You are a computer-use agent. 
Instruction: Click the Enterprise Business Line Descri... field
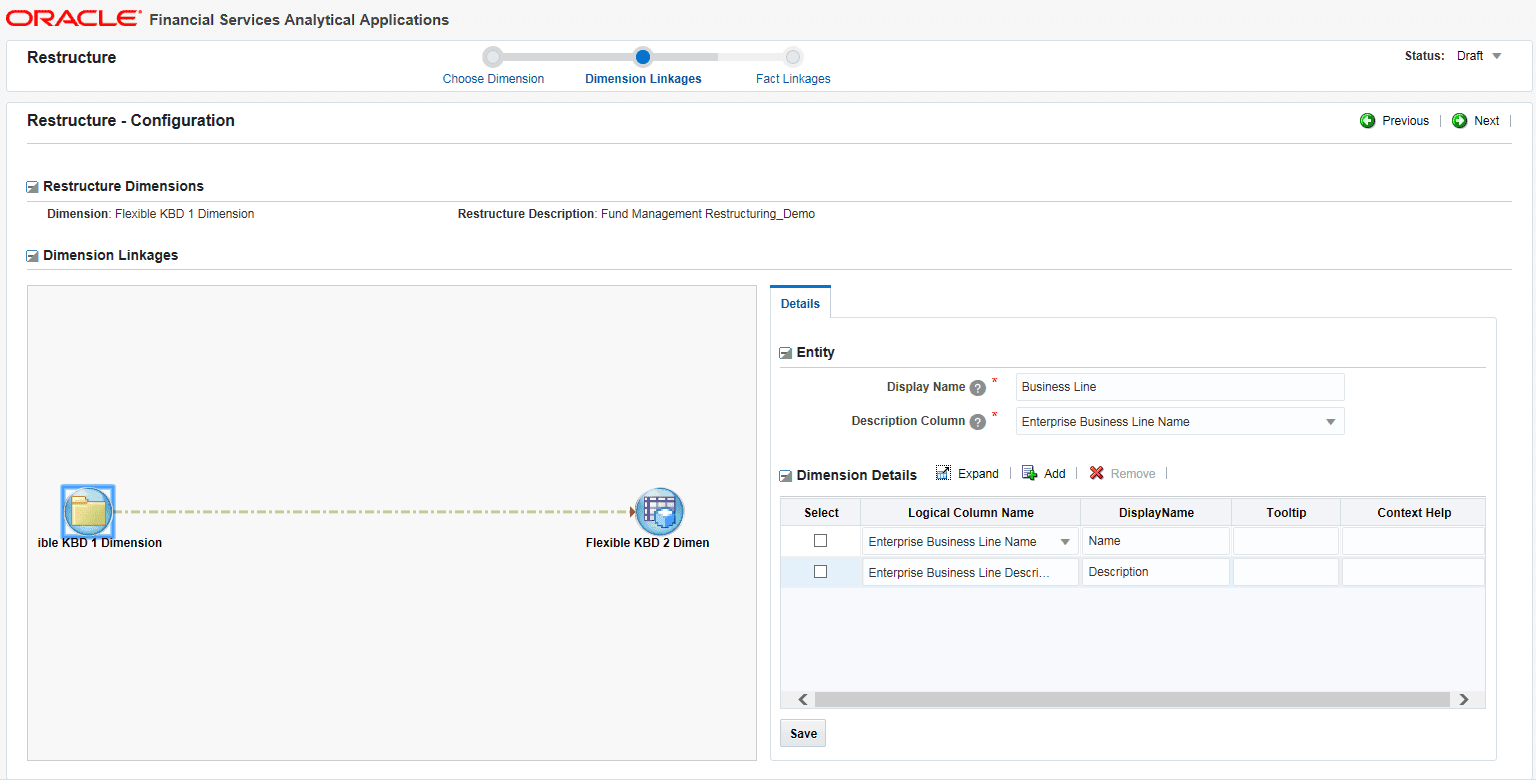(970, 572)
